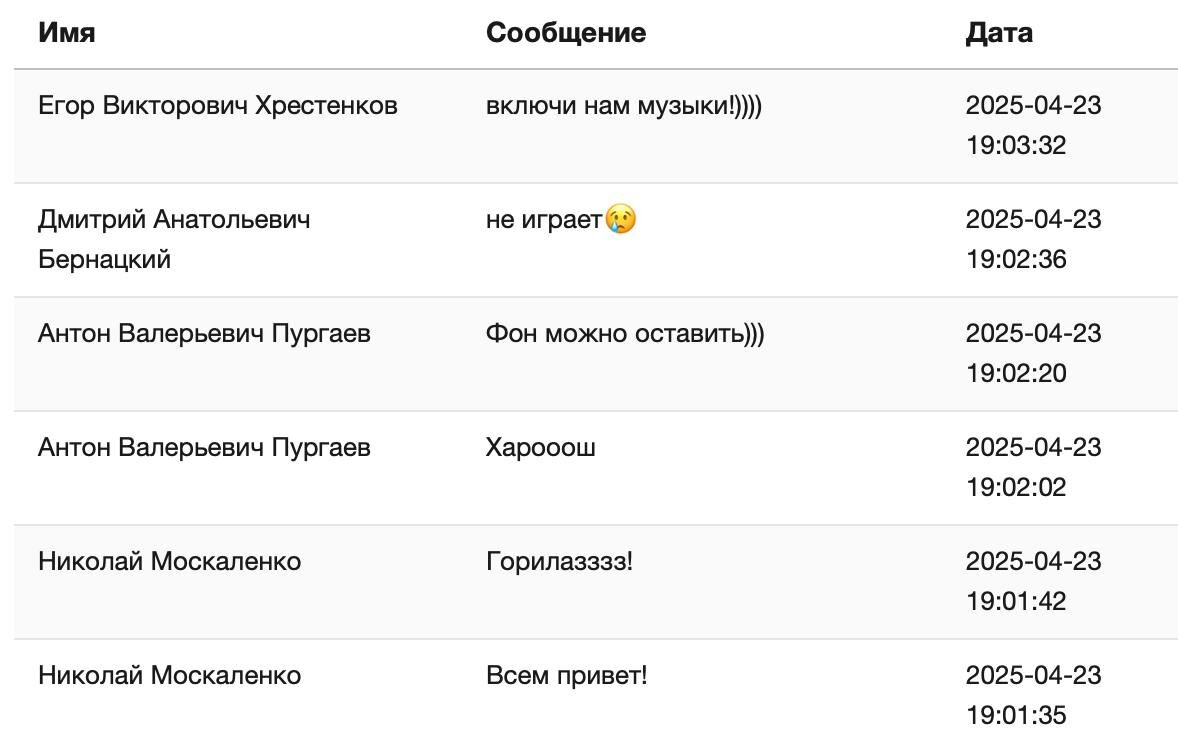Select Николай Москаленко in Всем привет! row

[x=170, y=675]
